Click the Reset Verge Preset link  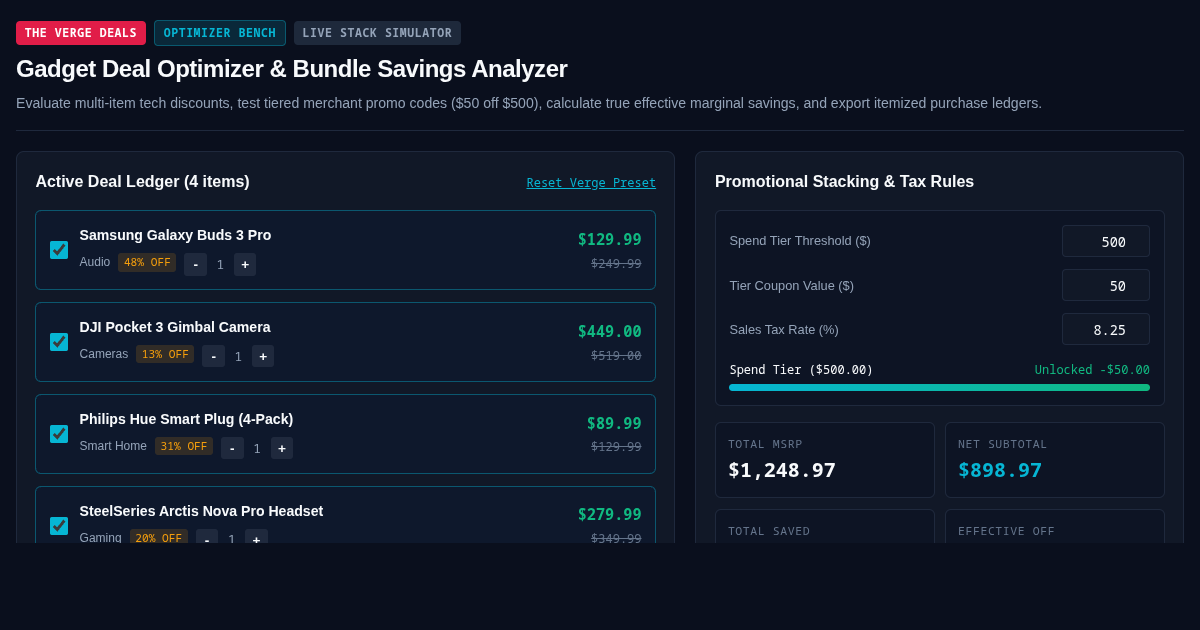click(591, 183)
